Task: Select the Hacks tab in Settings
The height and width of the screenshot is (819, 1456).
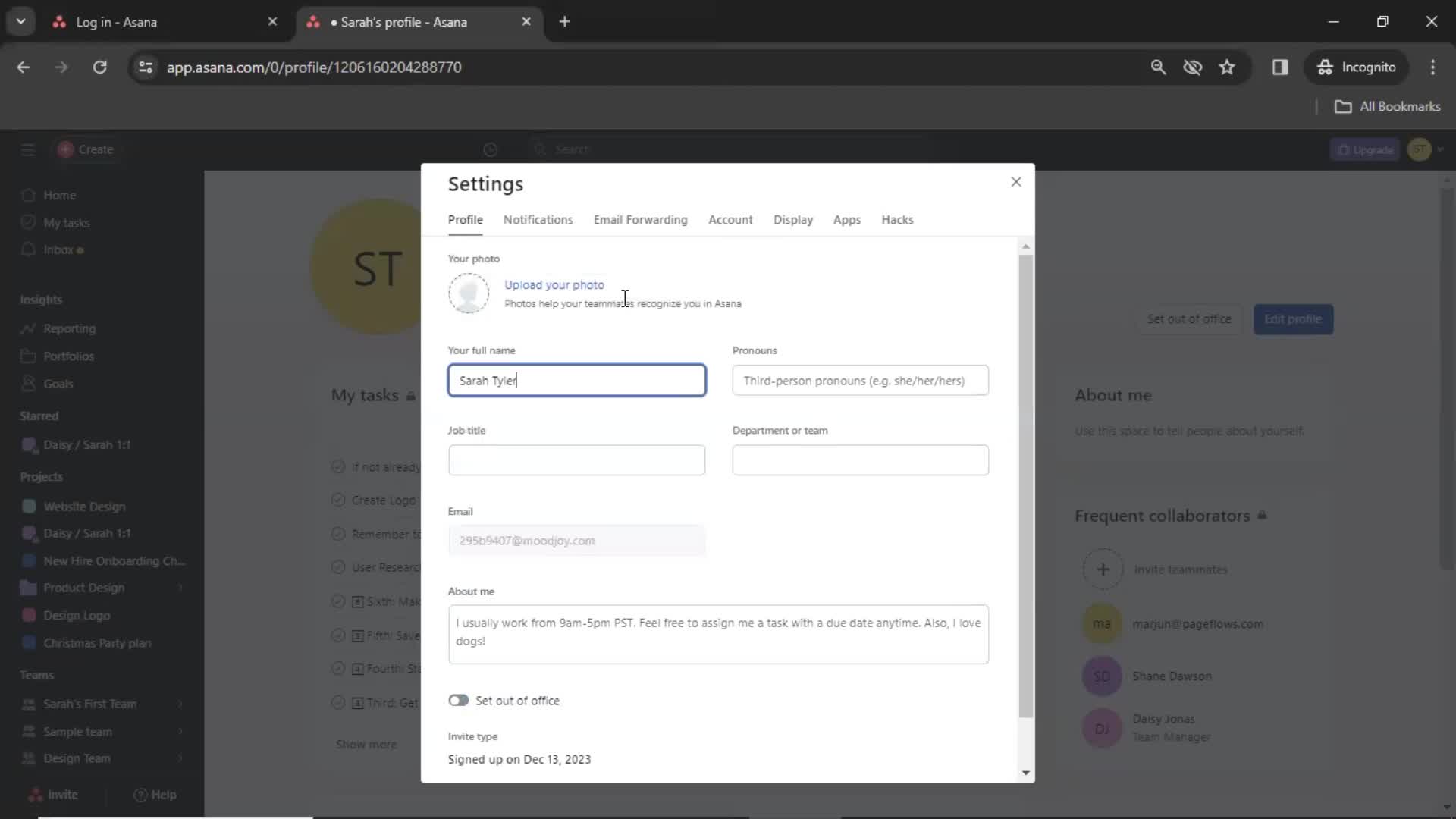Action: tap(896, 219)
